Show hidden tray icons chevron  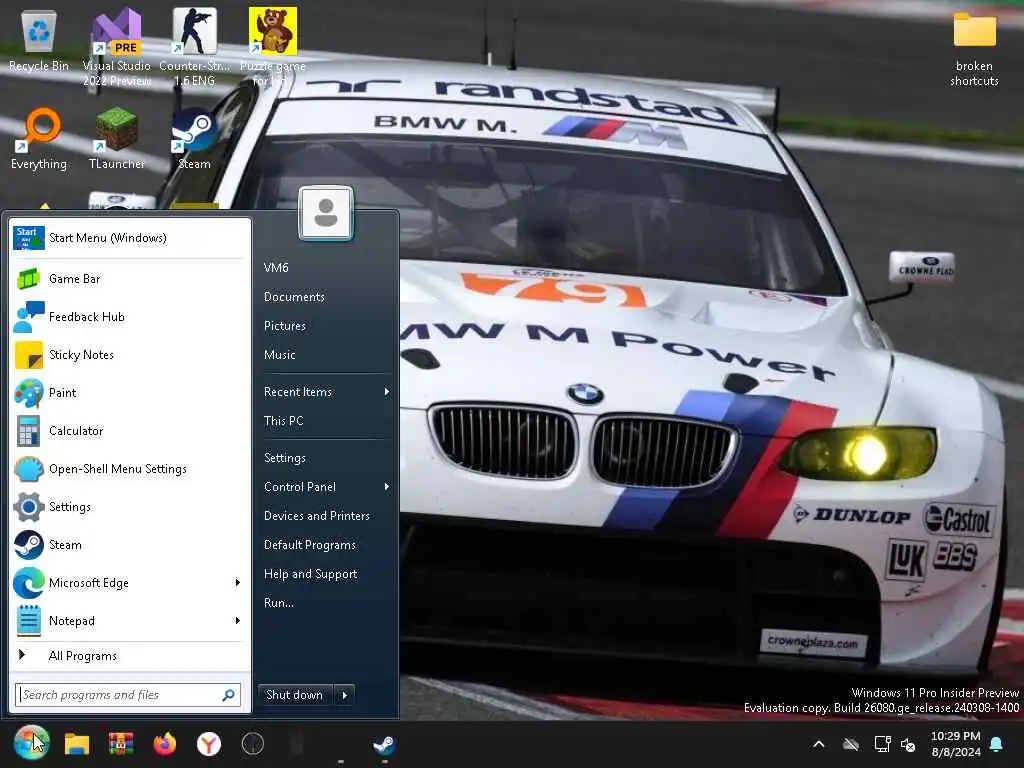pos(819,744)
